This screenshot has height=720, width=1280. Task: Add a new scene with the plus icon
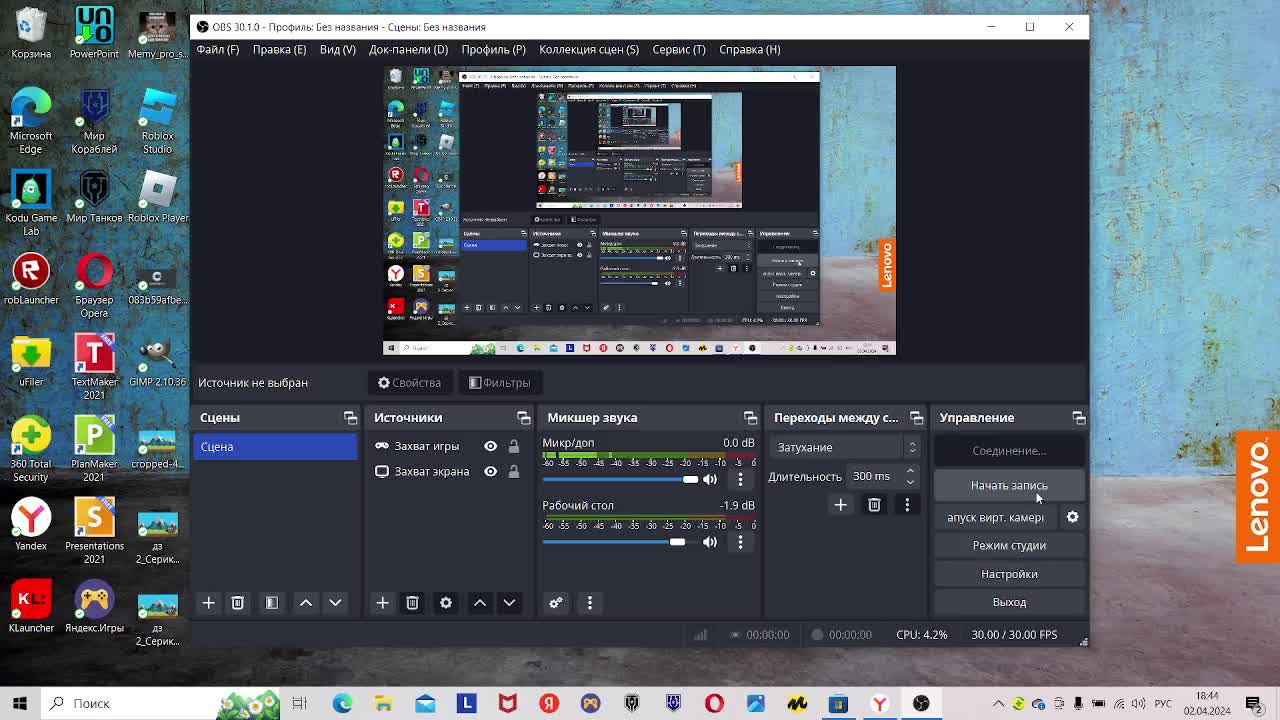[208, 603]
